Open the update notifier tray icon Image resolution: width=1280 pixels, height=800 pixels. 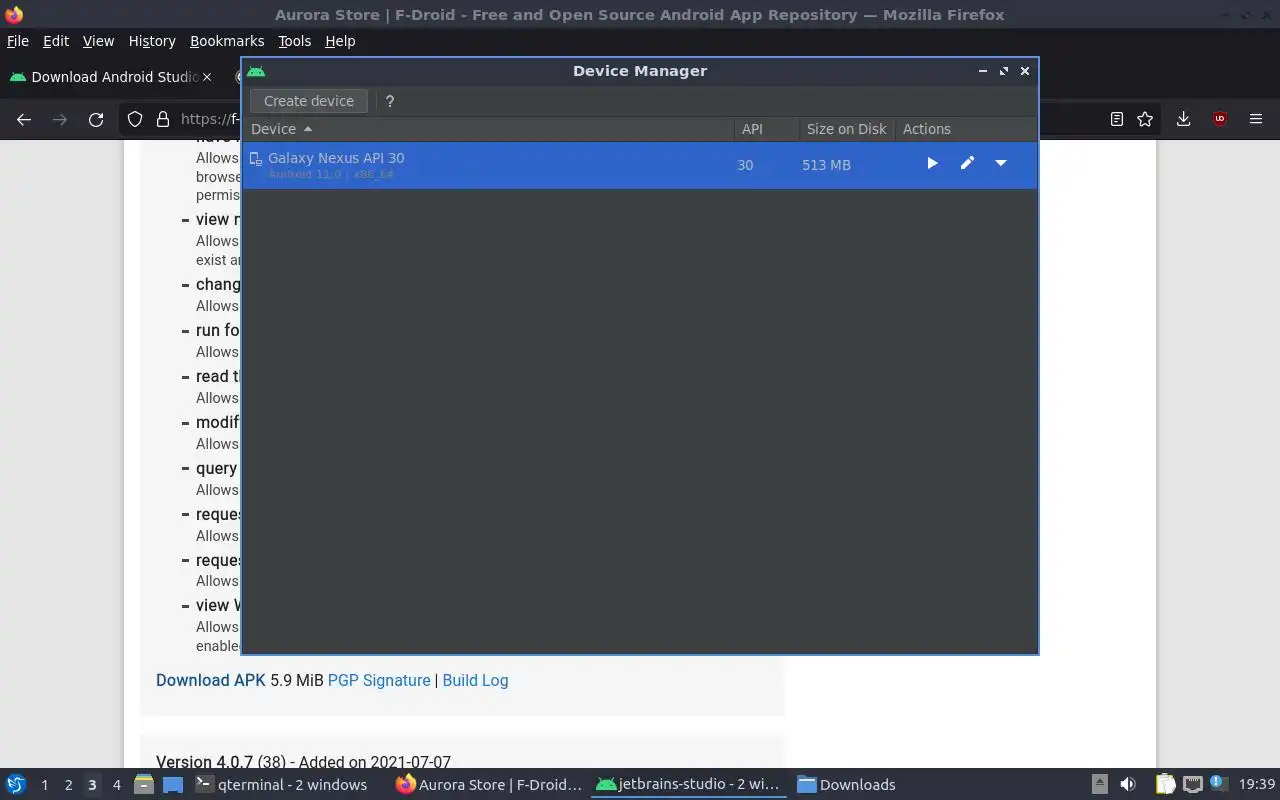pyautogui.click(x=1218, y=784)
